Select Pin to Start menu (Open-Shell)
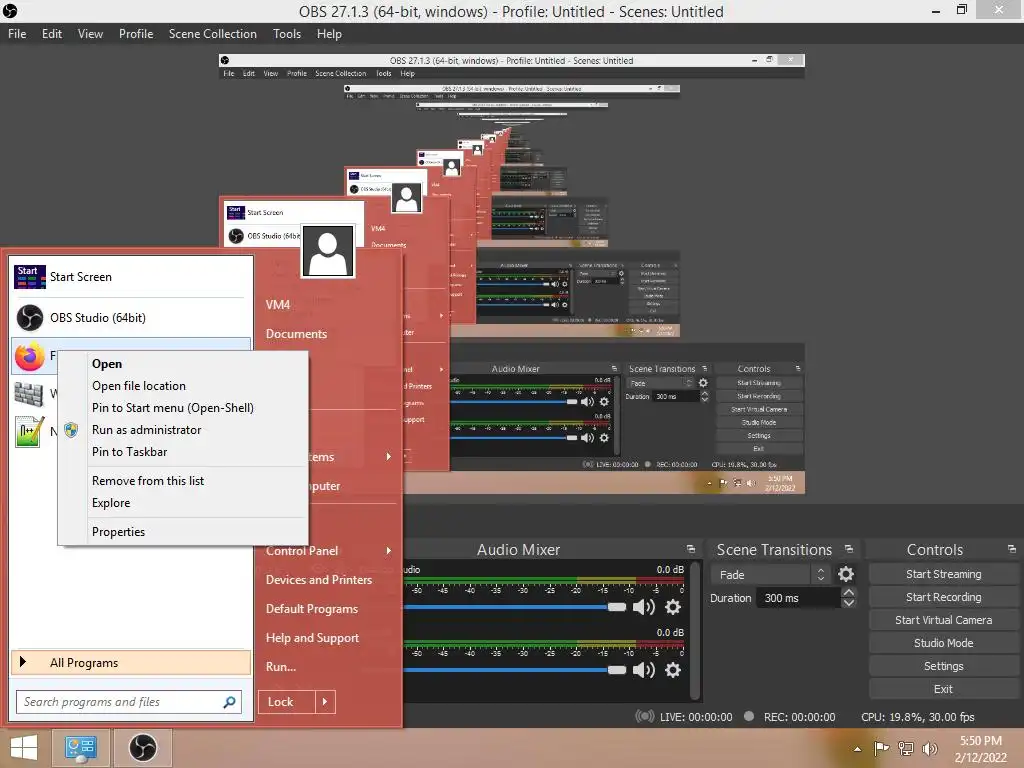 pyautogui.click(x=183, y=408)
